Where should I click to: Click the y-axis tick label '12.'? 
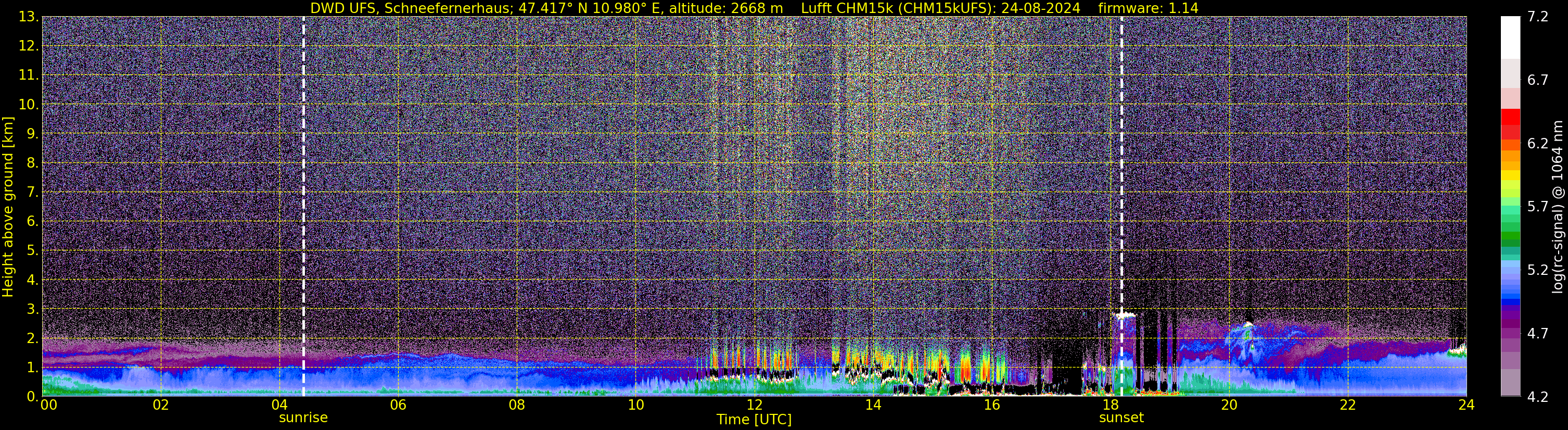point(28,46)
